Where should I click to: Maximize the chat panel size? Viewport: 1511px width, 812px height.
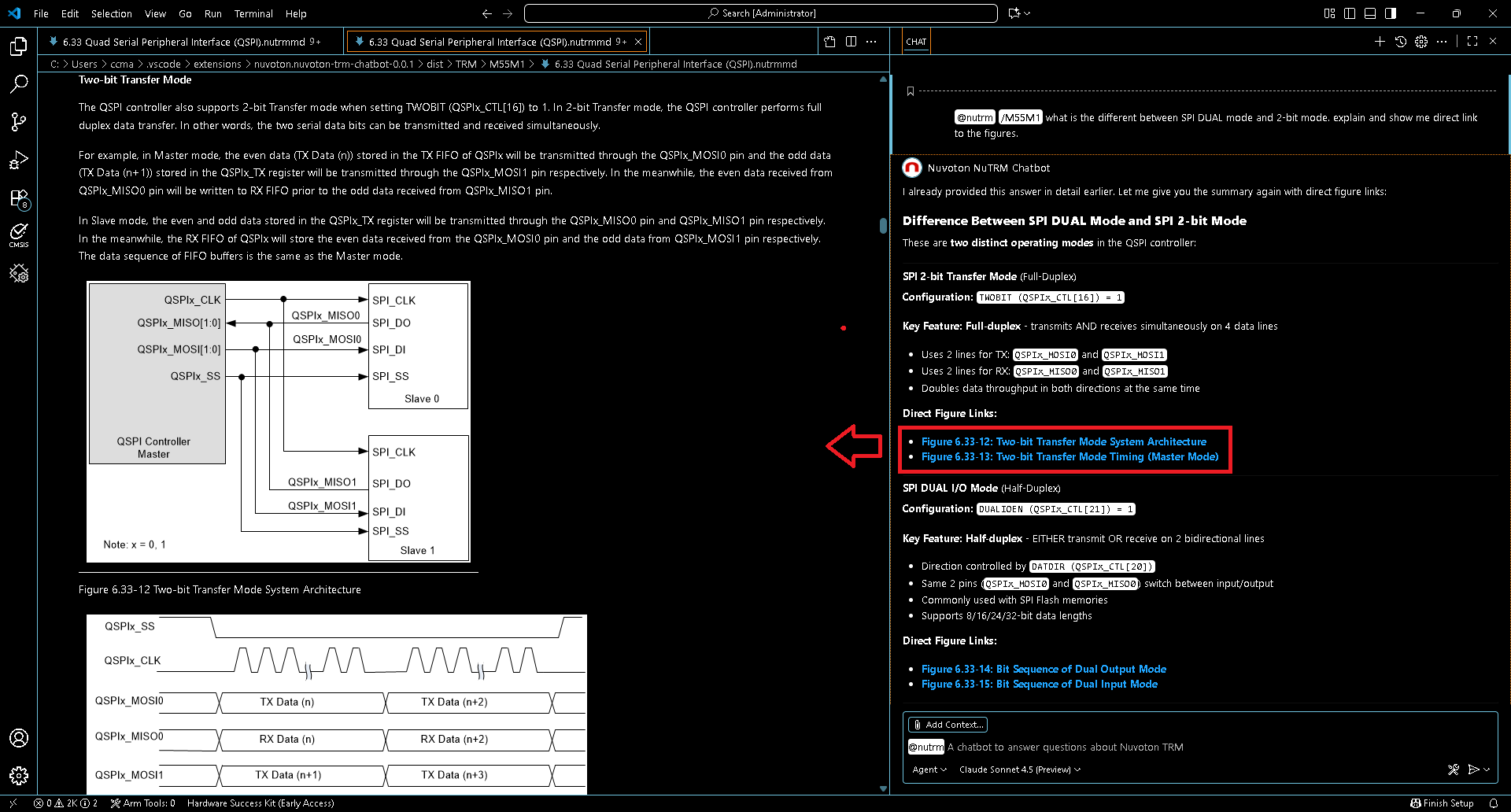(x=1472, y=42)
